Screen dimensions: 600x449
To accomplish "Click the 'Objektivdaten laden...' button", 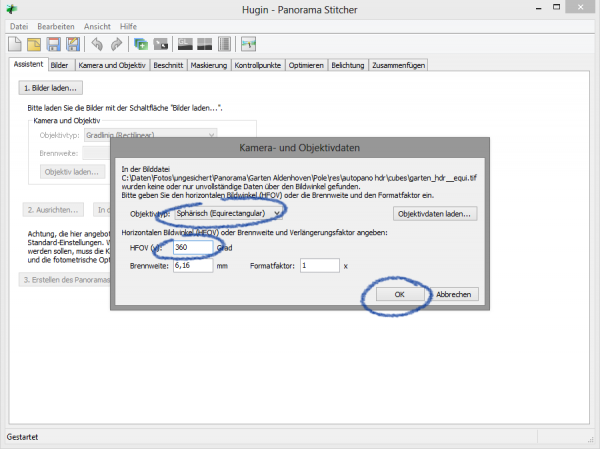I will [434, 214].
